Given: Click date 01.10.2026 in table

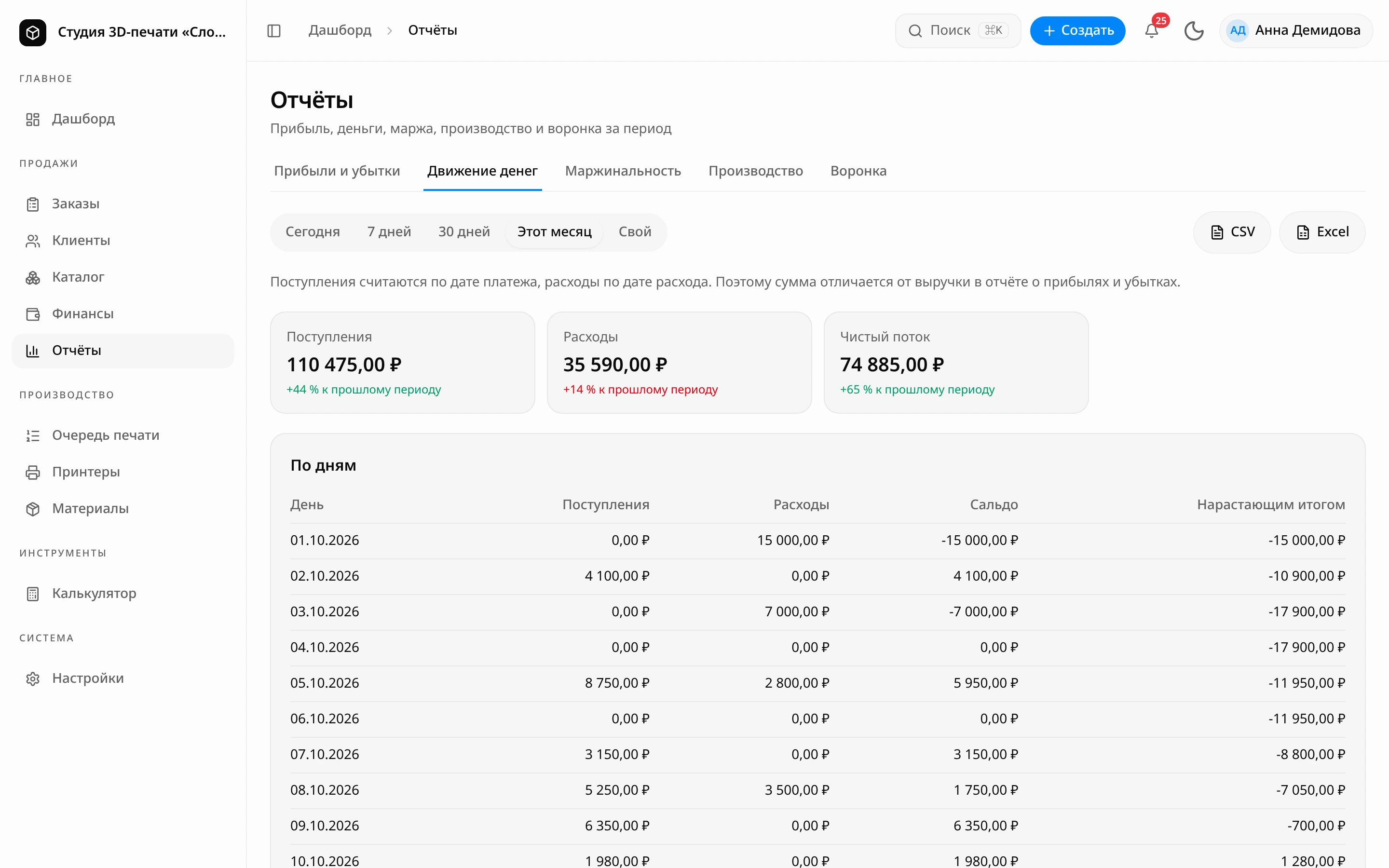Looking at the screenshot, I should point(324,540).
